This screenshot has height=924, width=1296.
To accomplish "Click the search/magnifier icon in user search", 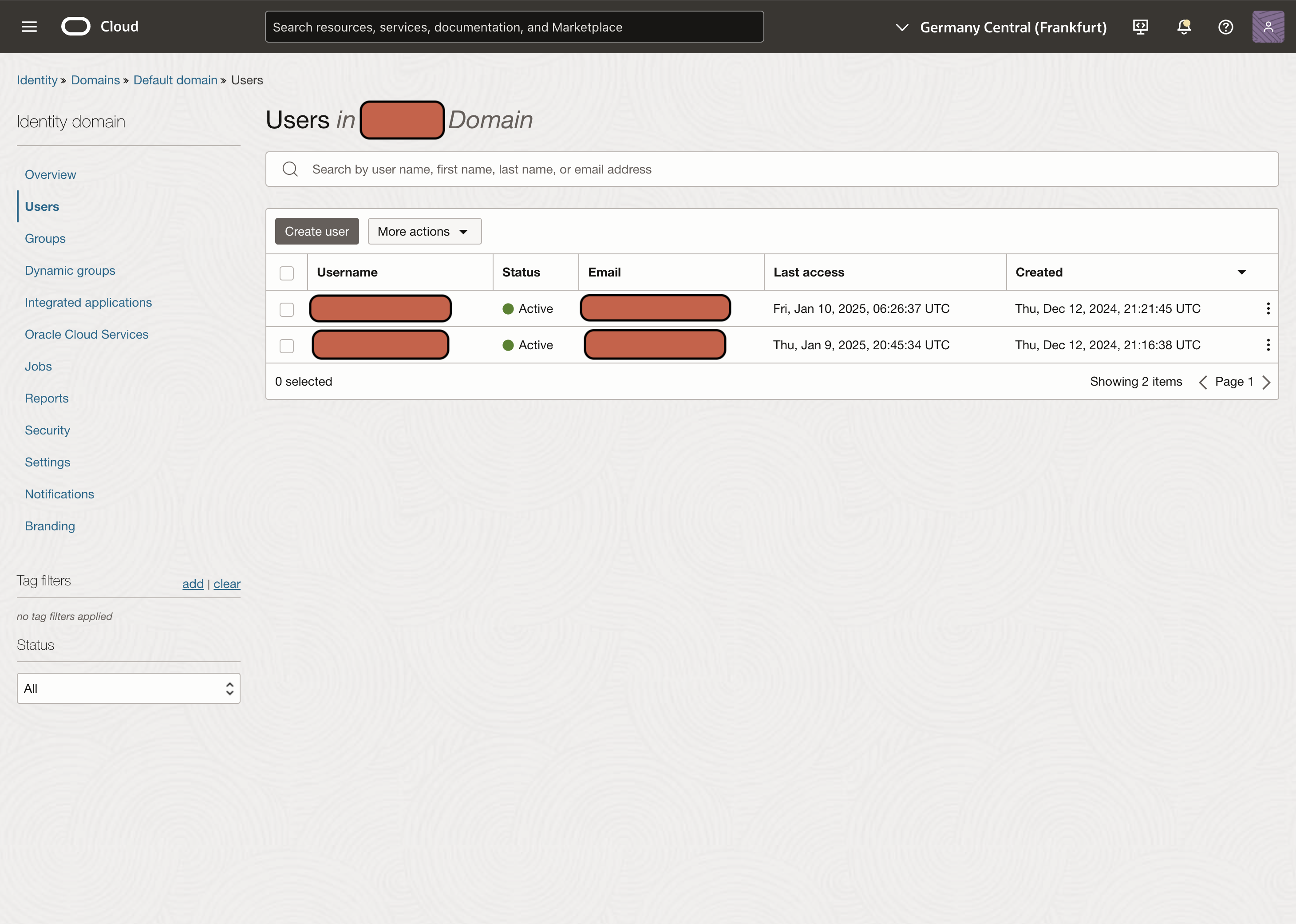I will point(292,168).
